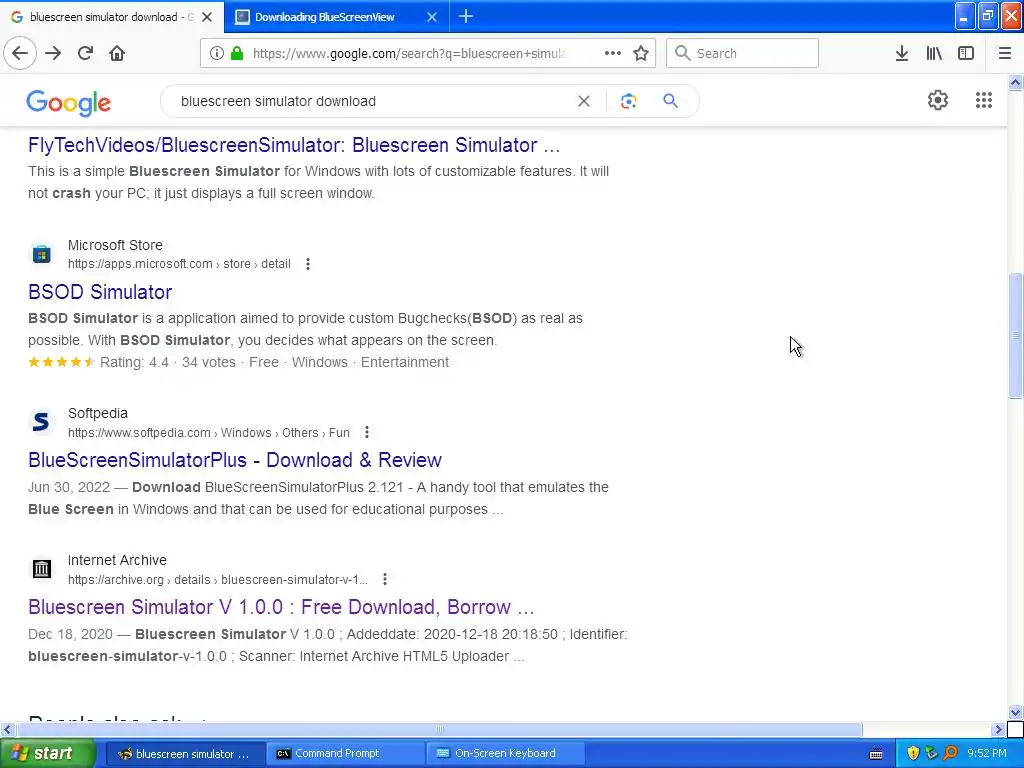Bookmark this page with the star icon

tap(641, 54)
